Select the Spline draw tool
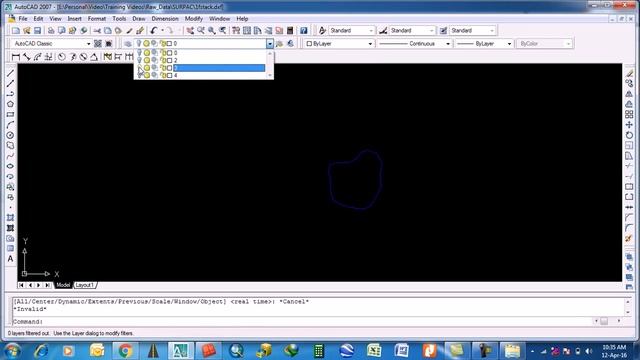 (x=10, y=156)
